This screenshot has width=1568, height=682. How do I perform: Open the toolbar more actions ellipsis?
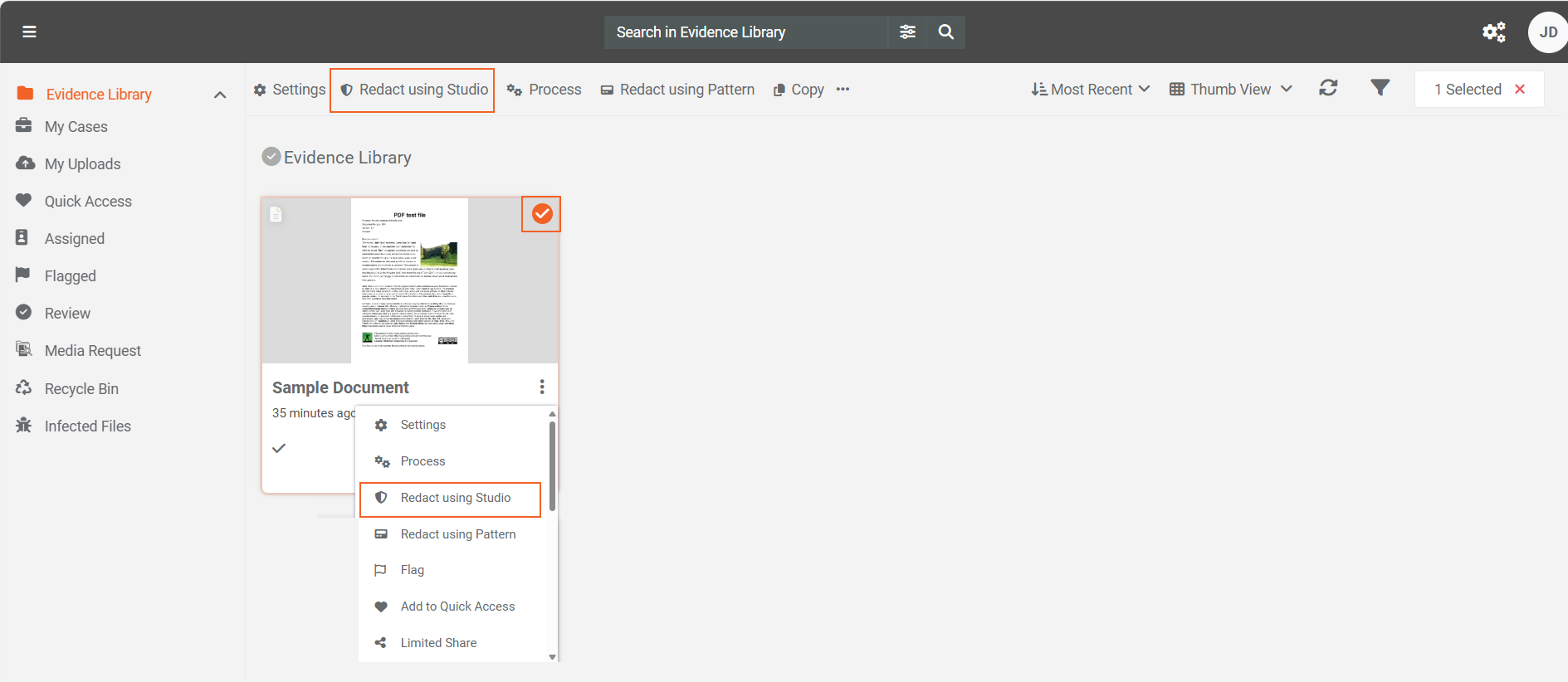coord(843,90)
